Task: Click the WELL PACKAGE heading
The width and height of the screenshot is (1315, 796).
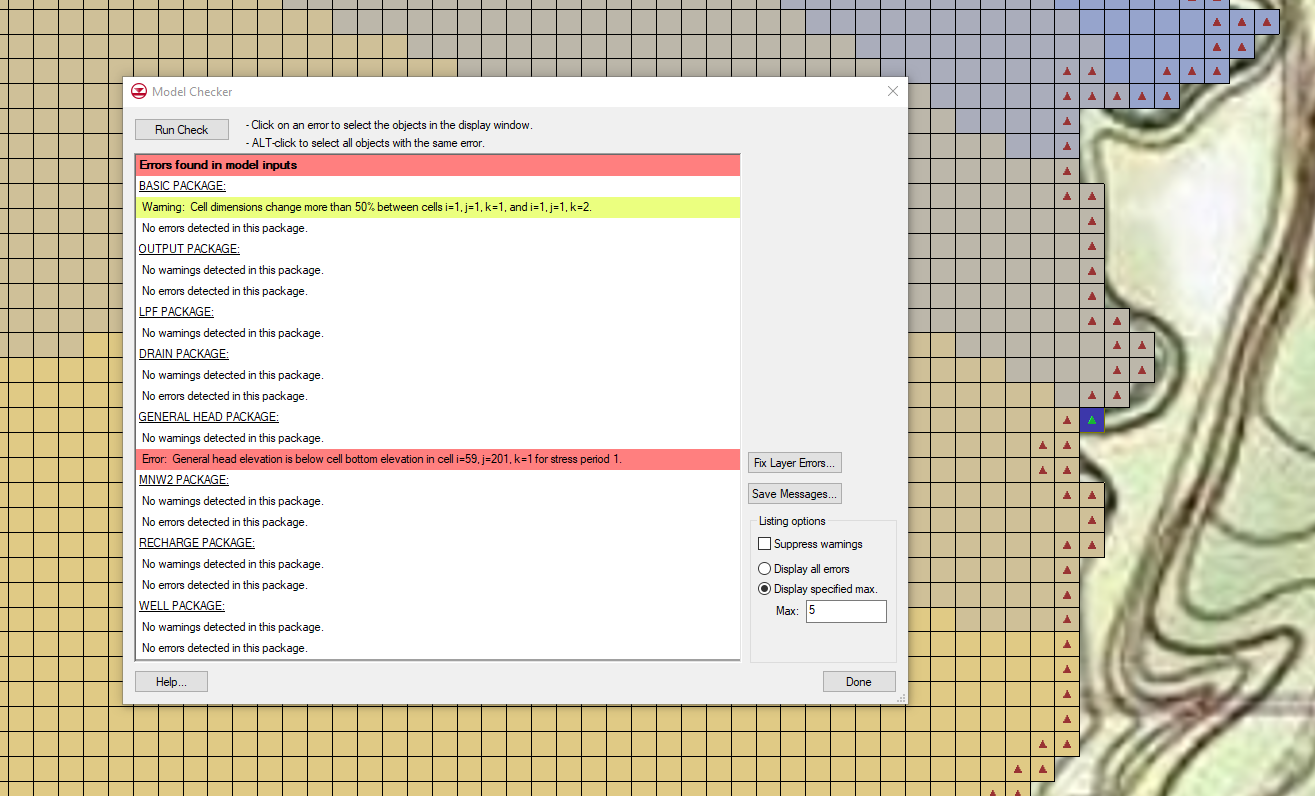Action: (x=181, y=606)
